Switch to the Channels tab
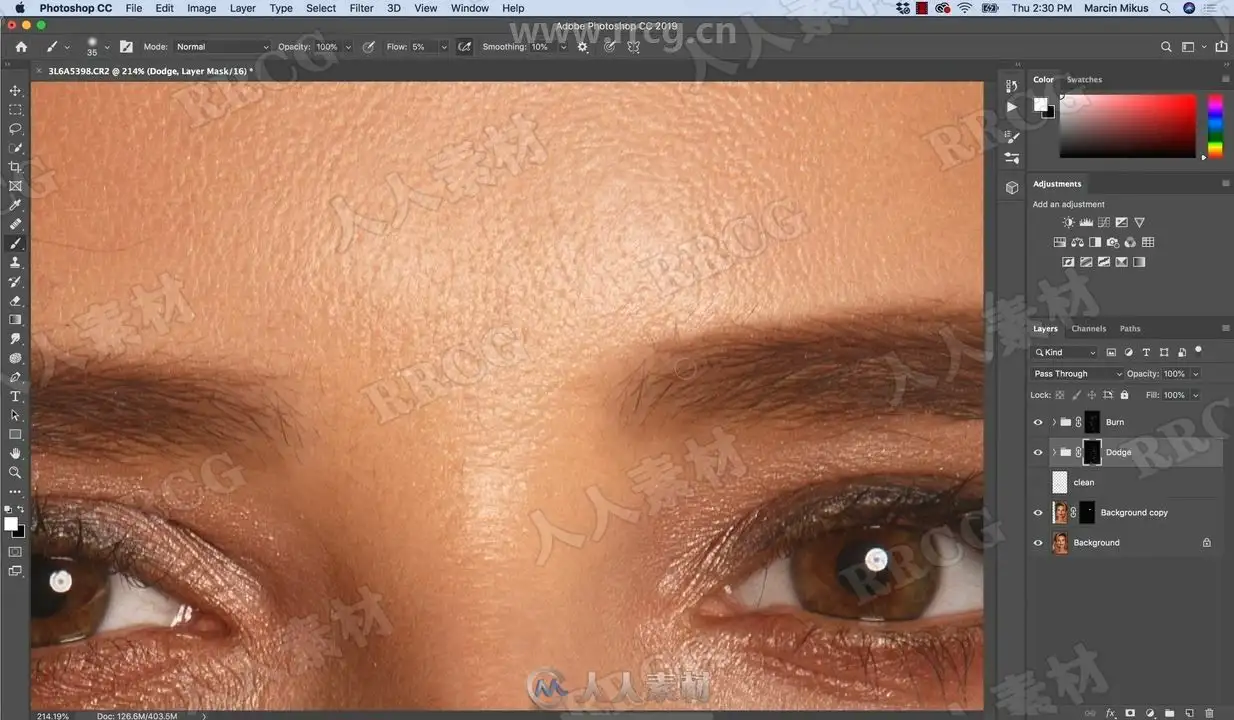1234x720 pixels. pyautogui.click(x=1088, y=328)
